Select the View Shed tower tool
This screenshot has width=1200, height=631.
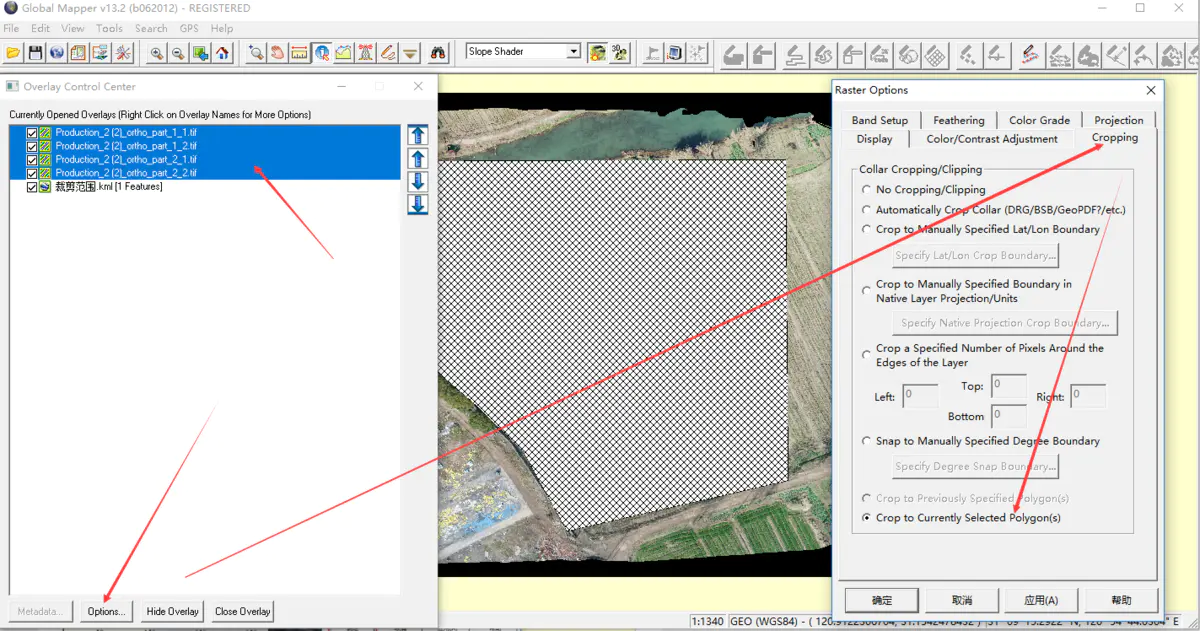pos(365,52)
